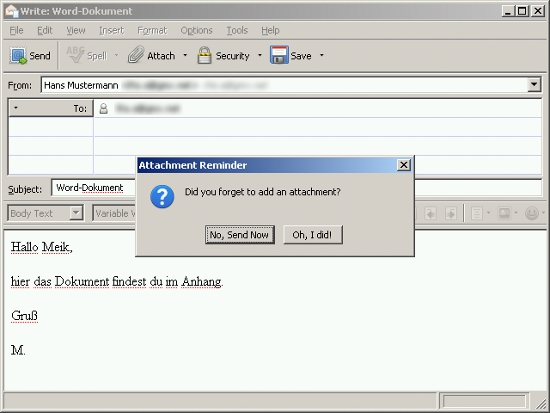550x413 pixels.
Task: Click the smiley emoticon toolbar icon
Action: point(532,213)
